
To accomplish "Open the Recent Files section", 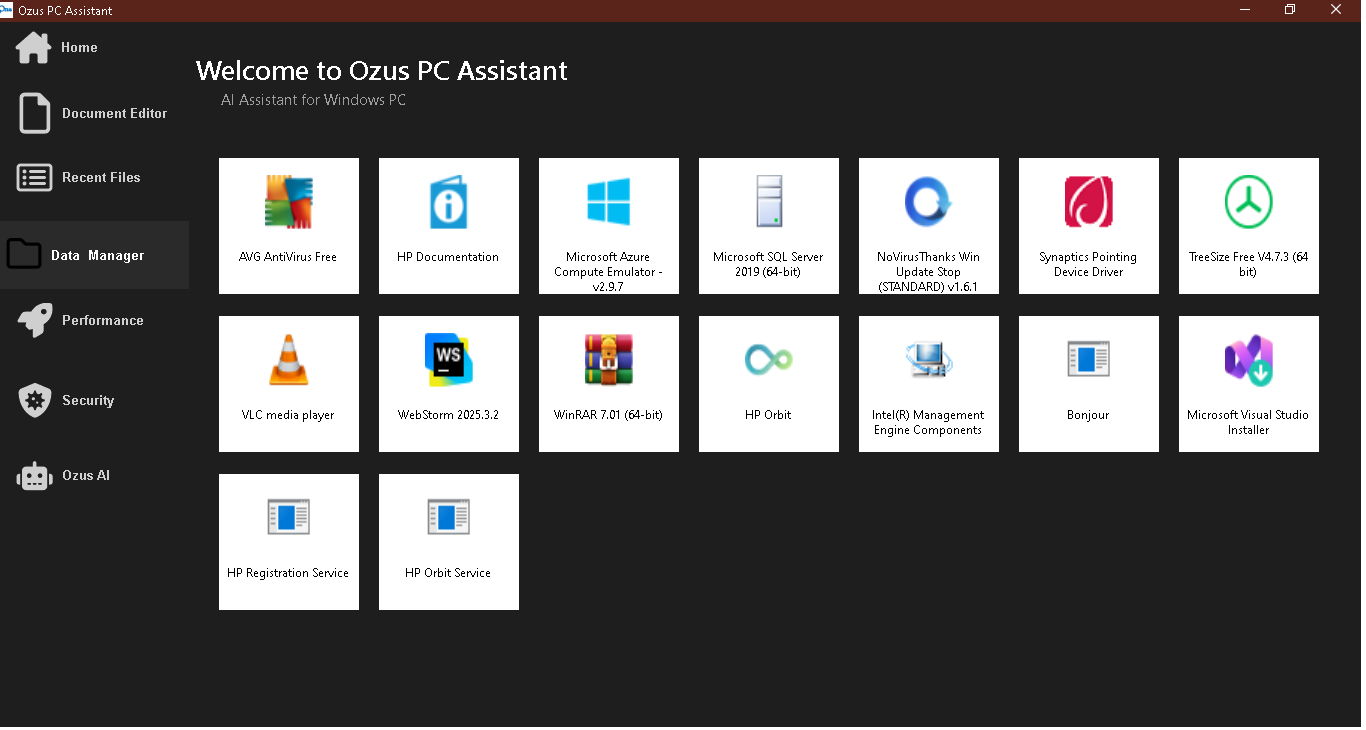I will [95, 177].
